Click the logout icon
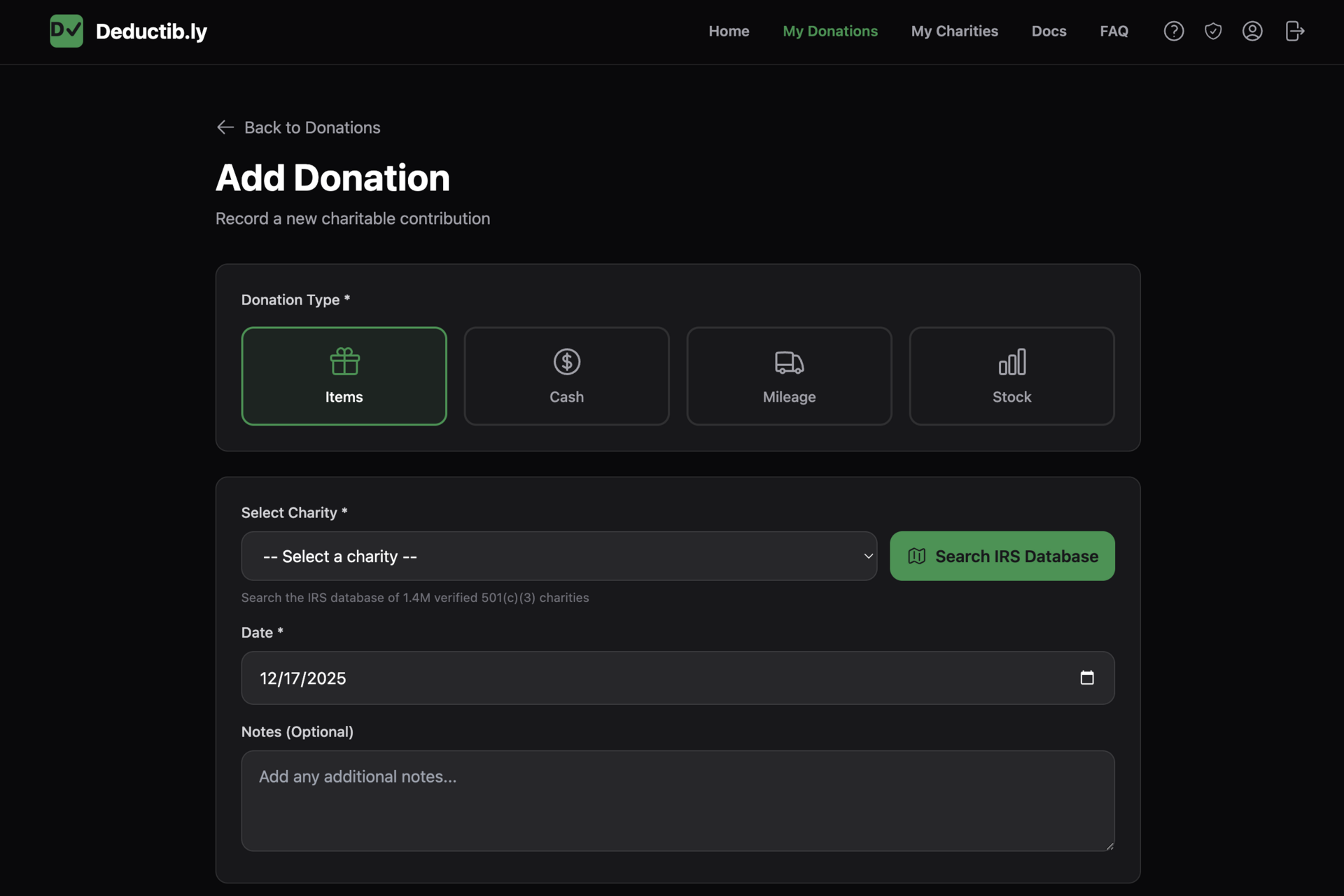Viewport: 1344px width, 896px height. coord(1294,31)
